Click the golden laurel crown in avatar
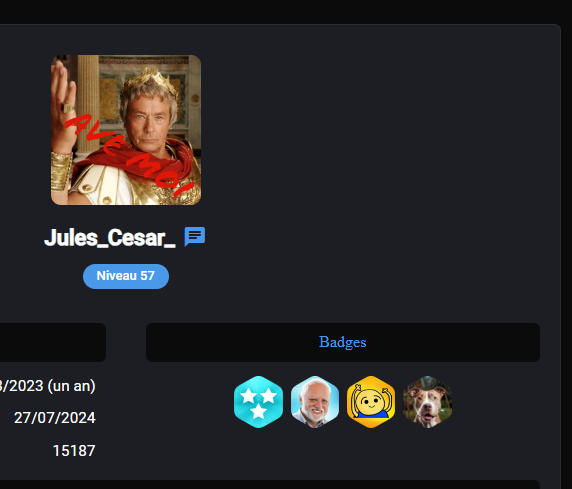Image resolution: width=572 pixels, height=489 pixels. (x=150, y=80)
